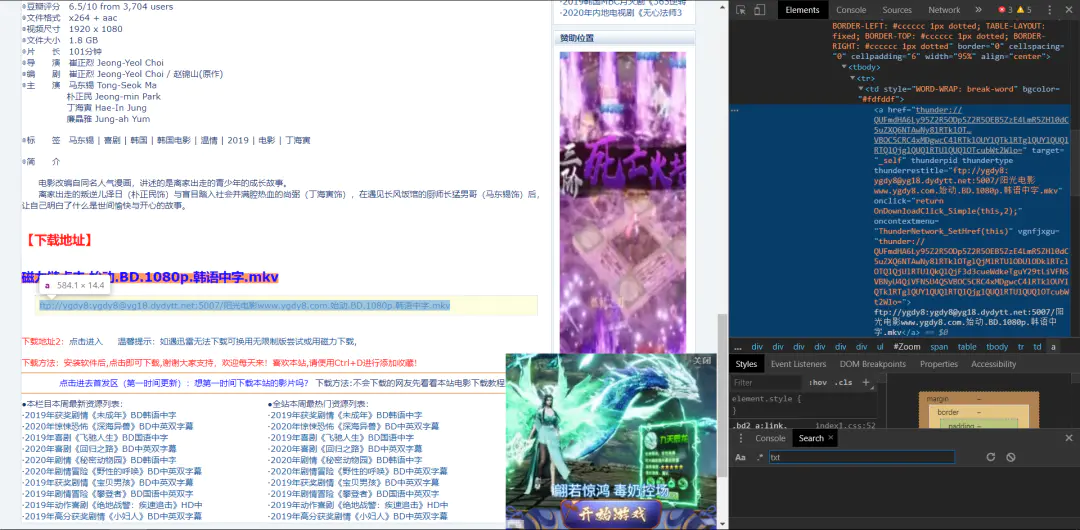
Task: Open the Elements tab
Action: [802, 10]
